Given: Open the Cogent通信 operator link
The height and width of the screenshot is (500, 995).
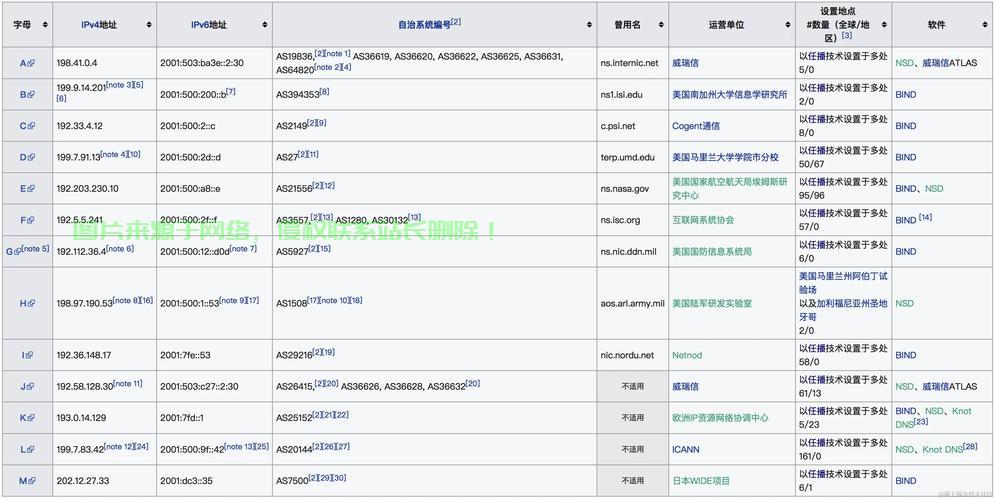Looking at the screenshot, I should tap(696, 126).
